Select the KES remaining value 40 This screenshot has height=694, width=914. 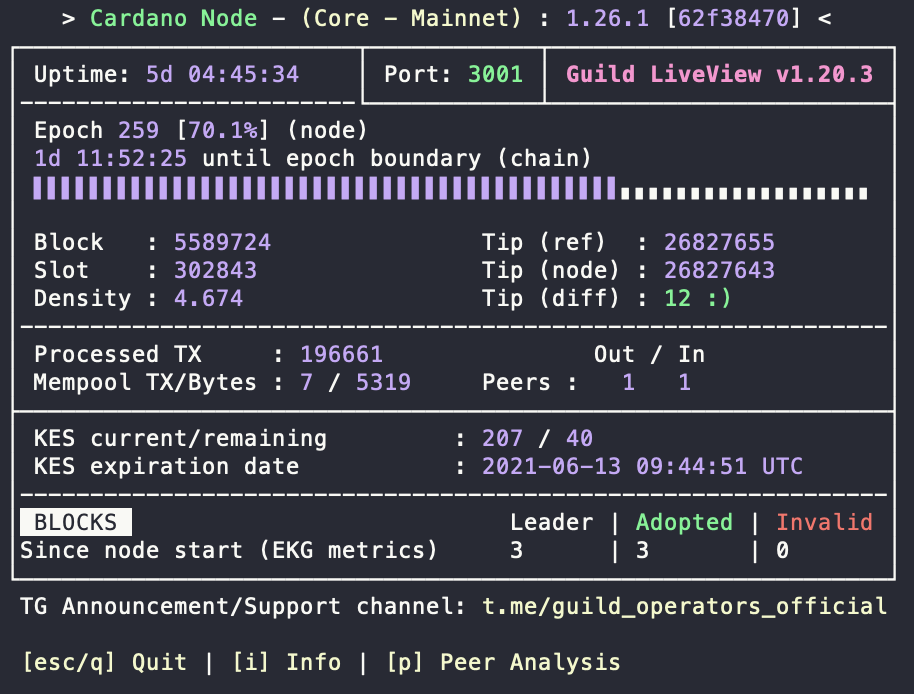pyautogui.click(x=579, y=438)
